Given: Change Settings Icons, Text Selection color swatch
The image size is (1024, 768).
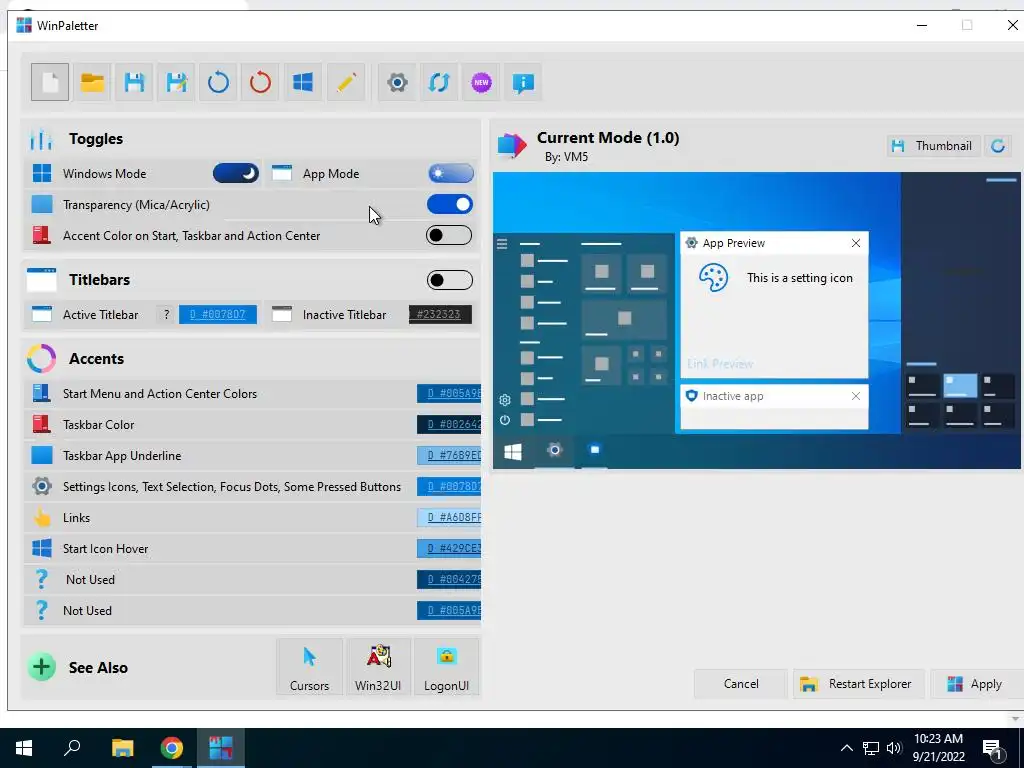Looking at the screenshot, I should tap(449, 487).
